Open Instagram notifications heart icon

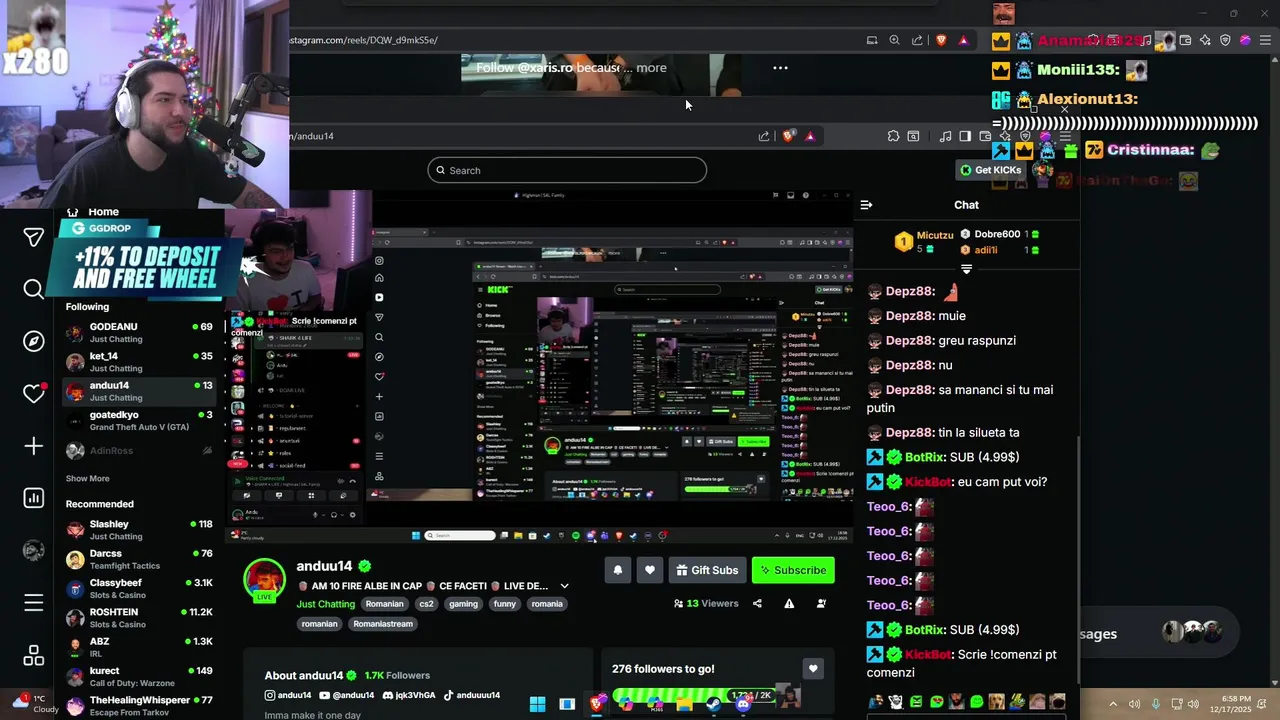[33, 393]
